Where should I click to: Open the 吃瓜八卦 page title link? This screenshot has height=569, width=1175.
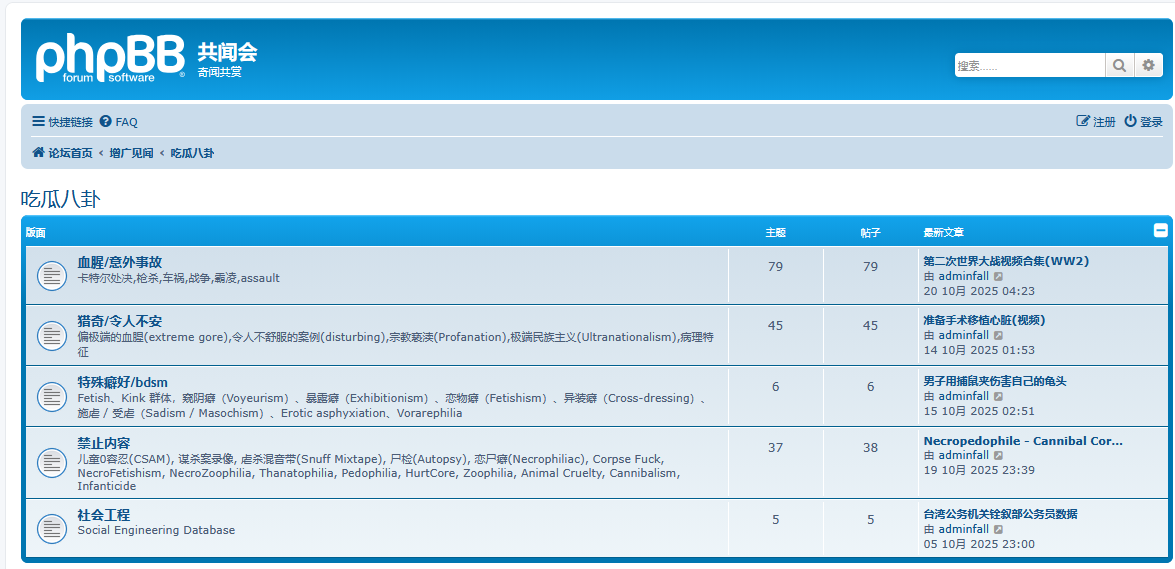60,198
